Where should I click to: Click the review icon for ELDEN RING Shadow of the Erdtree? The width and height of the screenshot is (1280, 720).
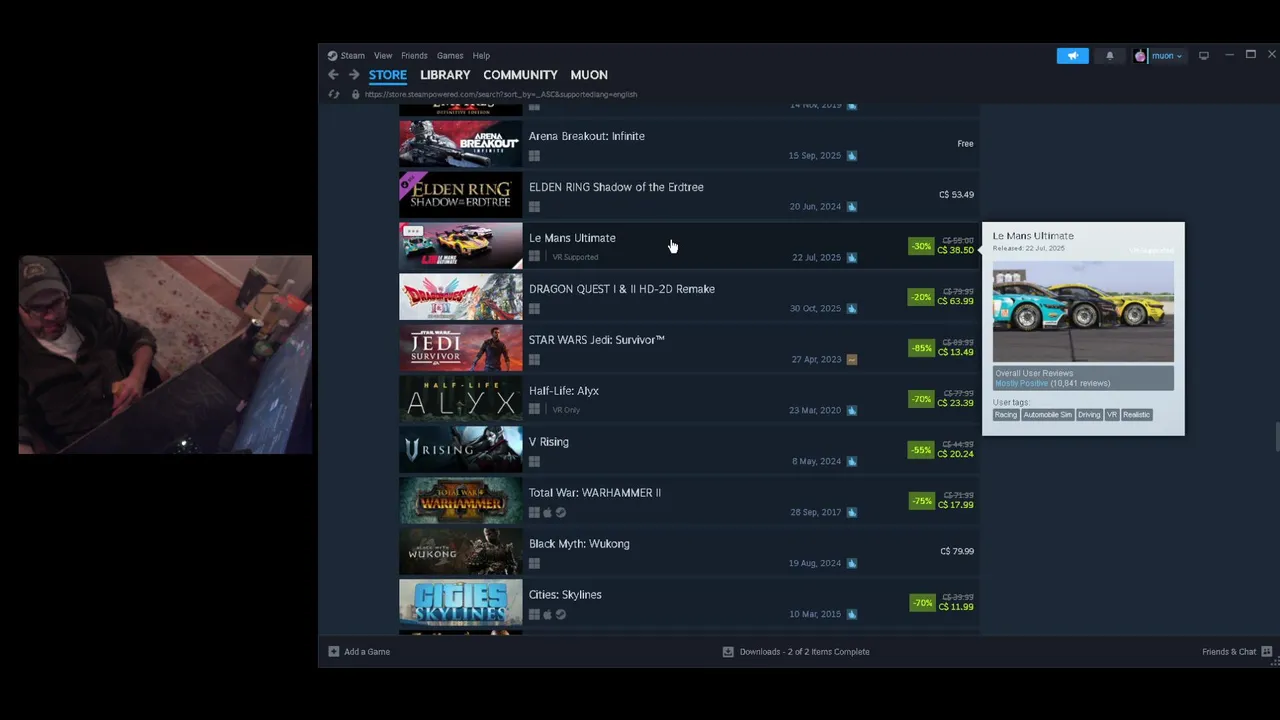pos(852,206)
